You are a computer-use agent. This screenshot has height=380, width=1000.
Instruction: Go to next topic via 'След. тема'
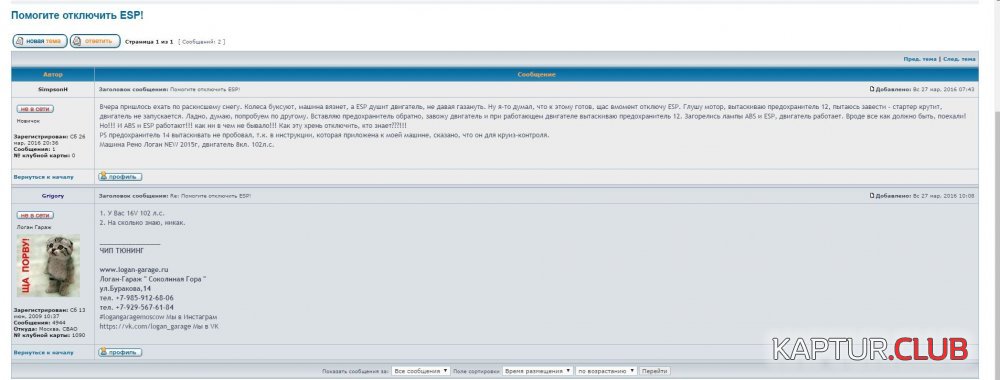point(959,59)
